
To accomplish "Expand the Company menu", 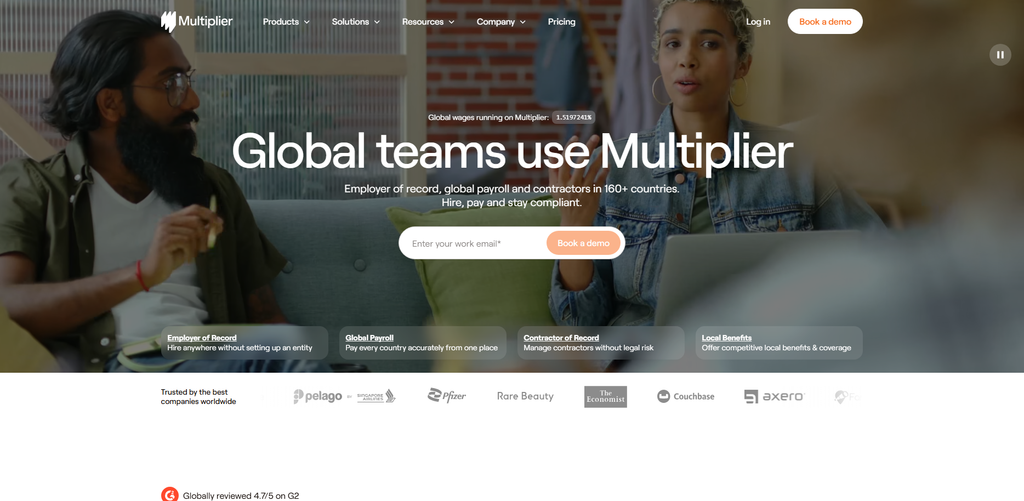I will (501, 22).
